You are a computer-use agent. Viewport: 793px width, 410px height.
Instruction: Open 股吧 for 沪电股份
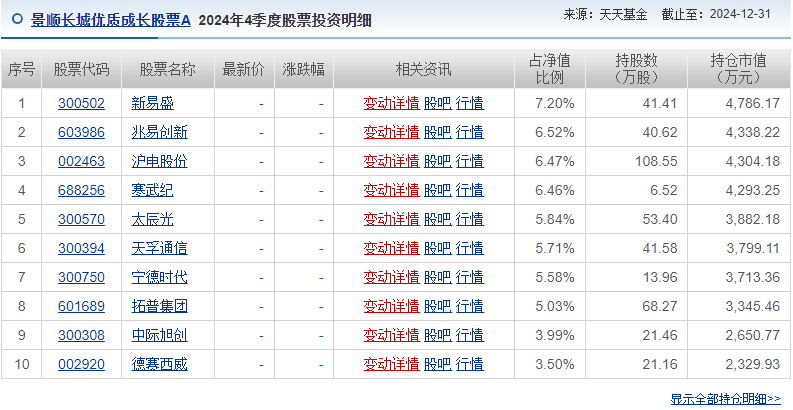(437, 161)
